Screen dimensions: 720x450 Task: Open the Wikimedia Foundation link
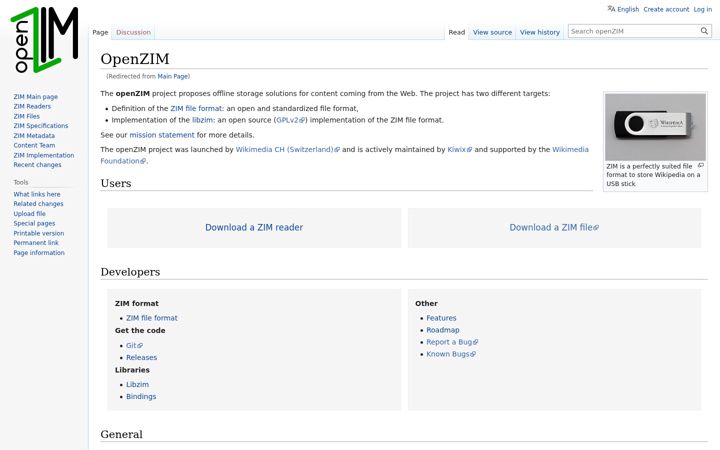(x=570, y=150)
